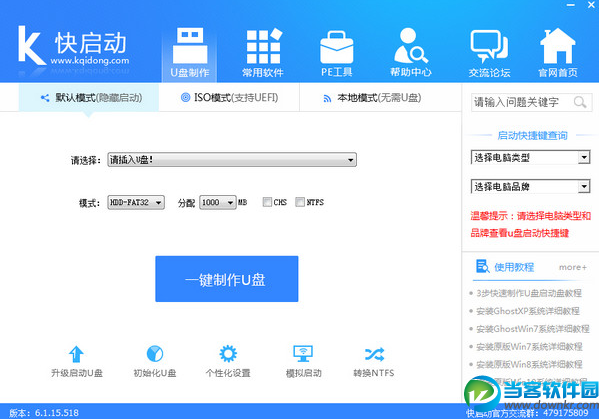Enable the NTFS checkbox
The height and width of the screenshot is (419, 600).
coord(300,202)
